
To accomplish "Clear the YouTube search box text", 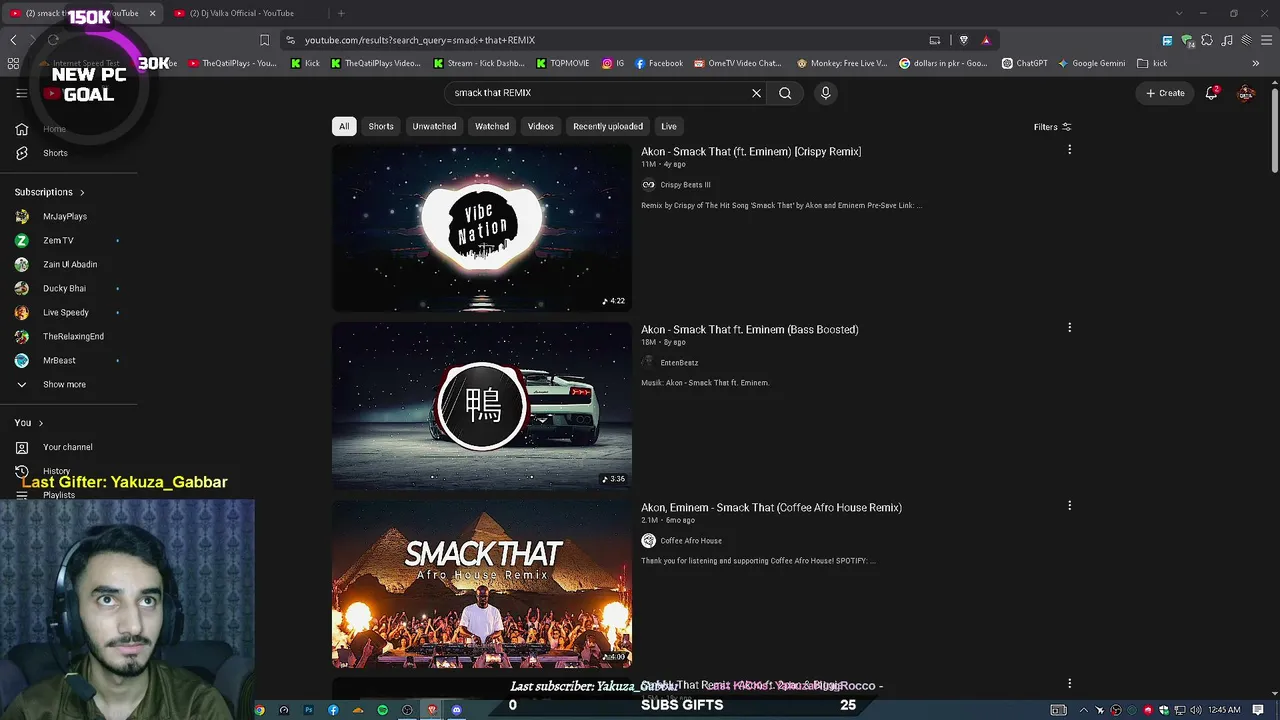I will tap(756, 93).
